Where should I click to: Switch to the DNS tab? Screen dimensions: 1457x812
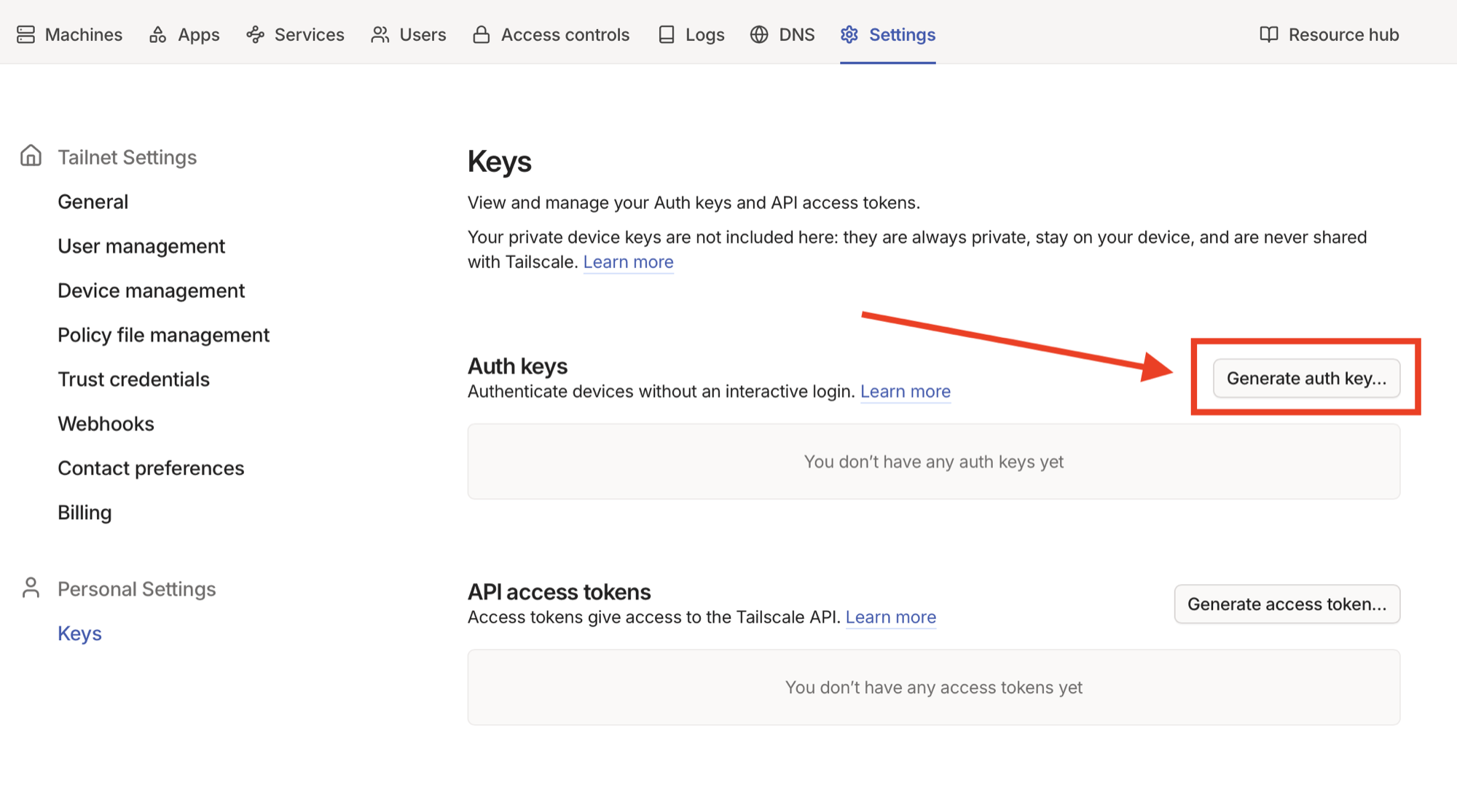[782, 34]
